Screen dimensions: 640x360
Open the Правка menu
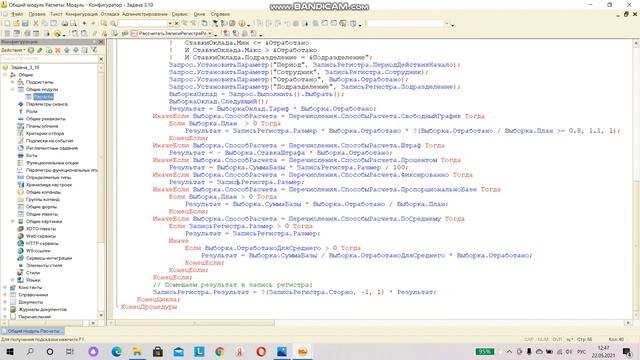(x=37, y=14)
